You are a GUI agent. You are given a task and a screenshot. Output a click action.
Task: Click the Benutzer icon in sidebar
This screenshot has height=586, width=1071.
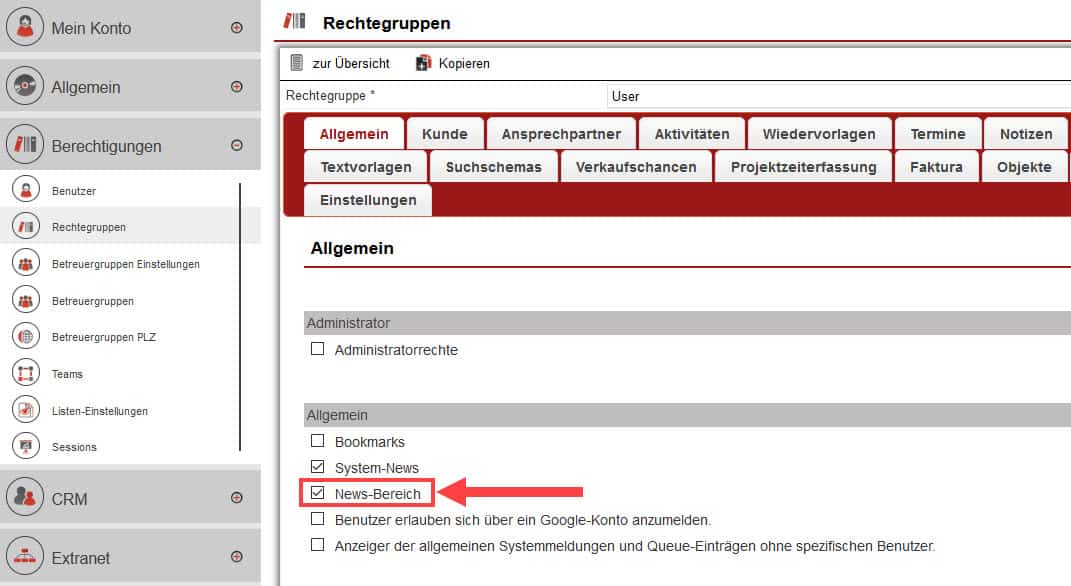(x=25, y=190)
